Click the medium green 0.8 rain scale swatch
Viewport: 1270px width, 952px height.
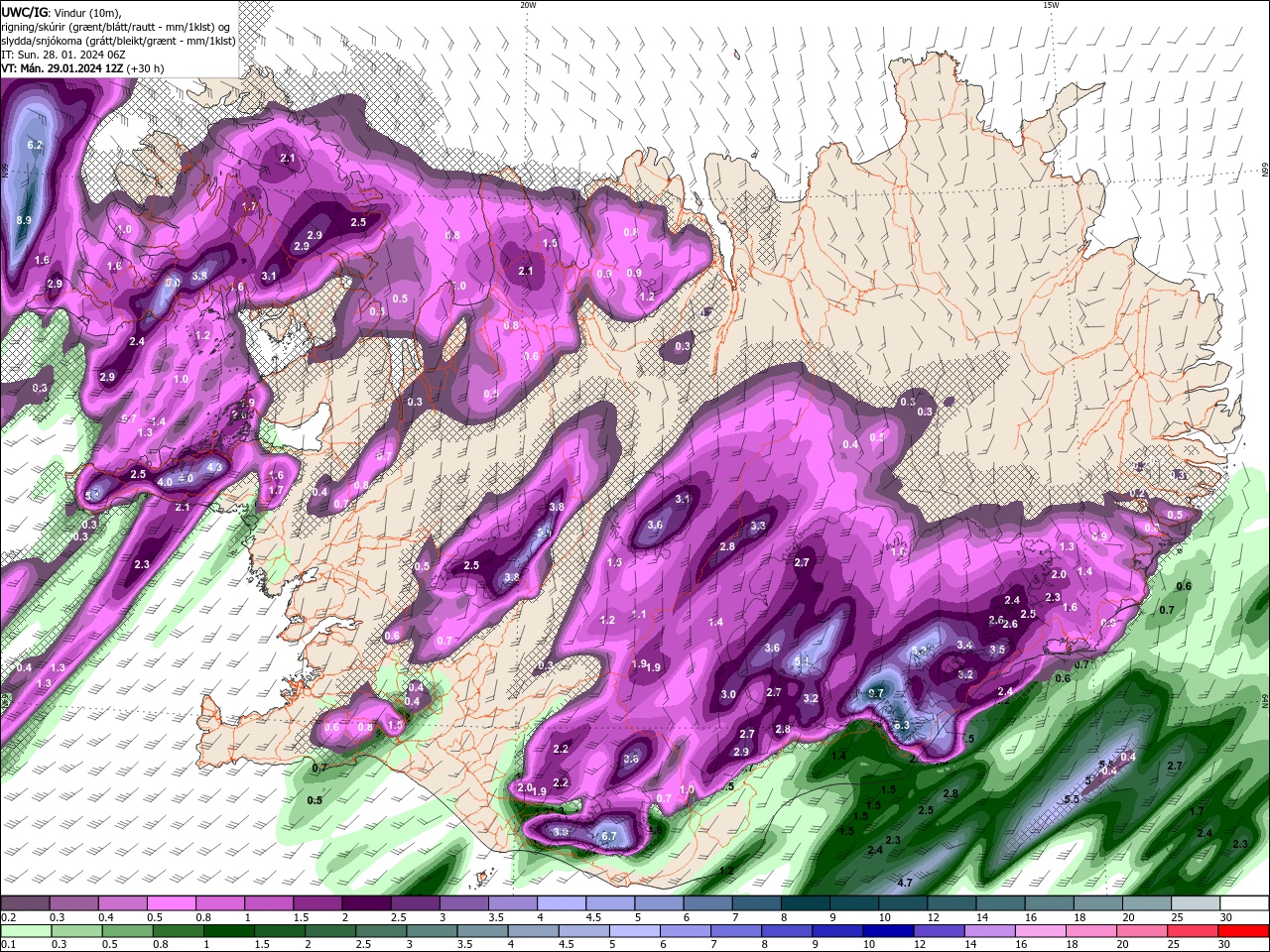(x=179, y=931)
